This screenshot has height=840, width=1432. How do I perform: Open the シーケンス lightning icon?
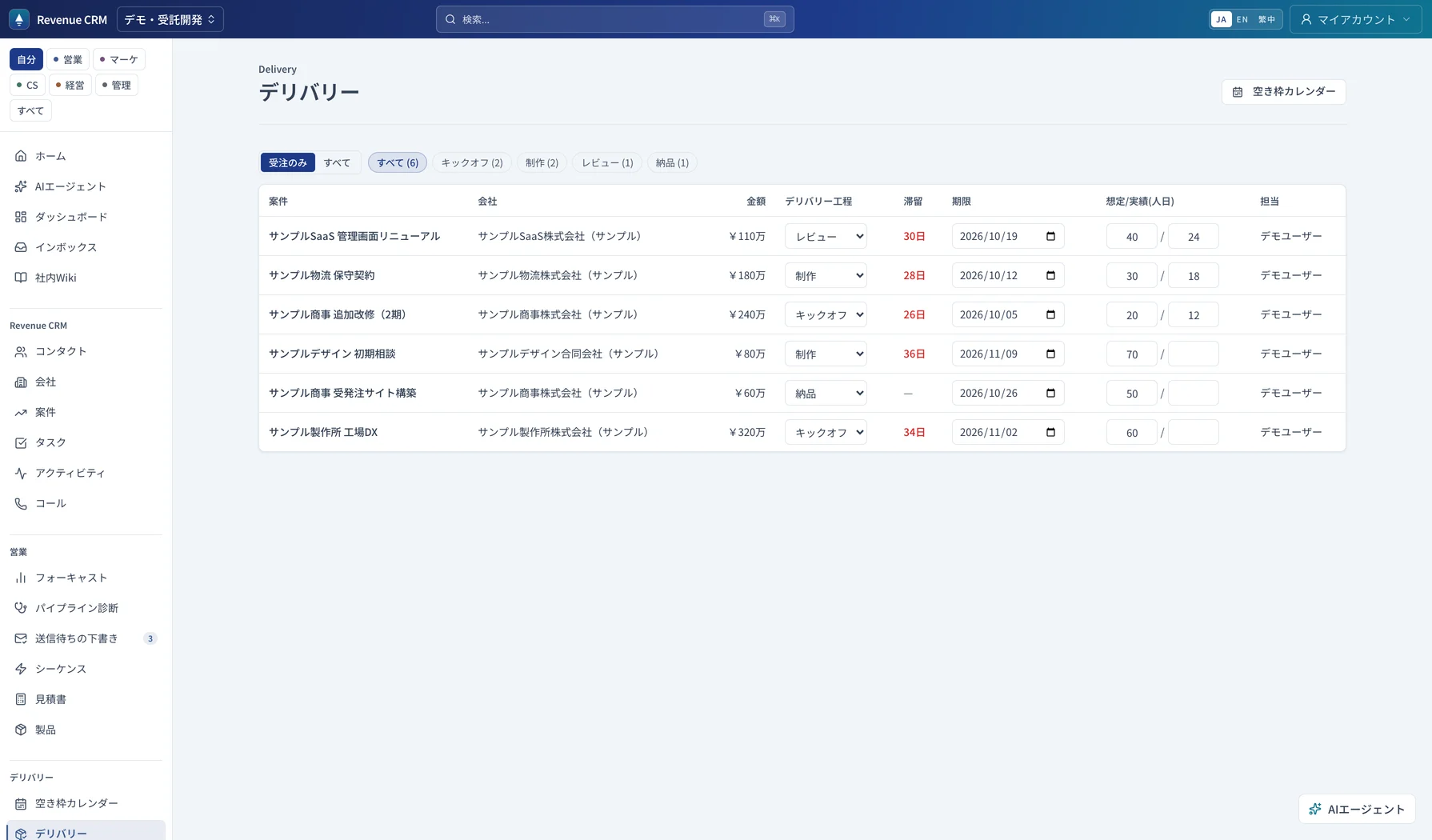click(x=21, y=669)
